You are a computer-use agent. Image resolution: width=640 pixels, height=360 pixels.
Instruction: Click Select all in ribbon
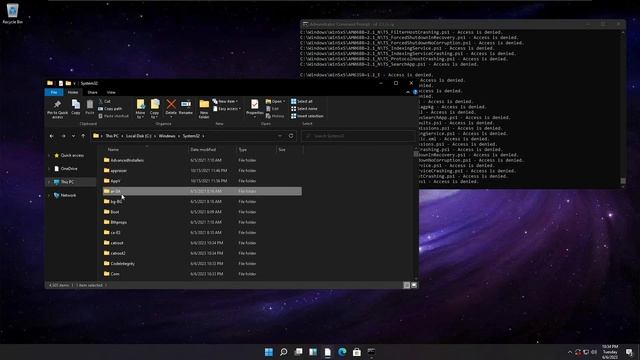coord(302,101)
